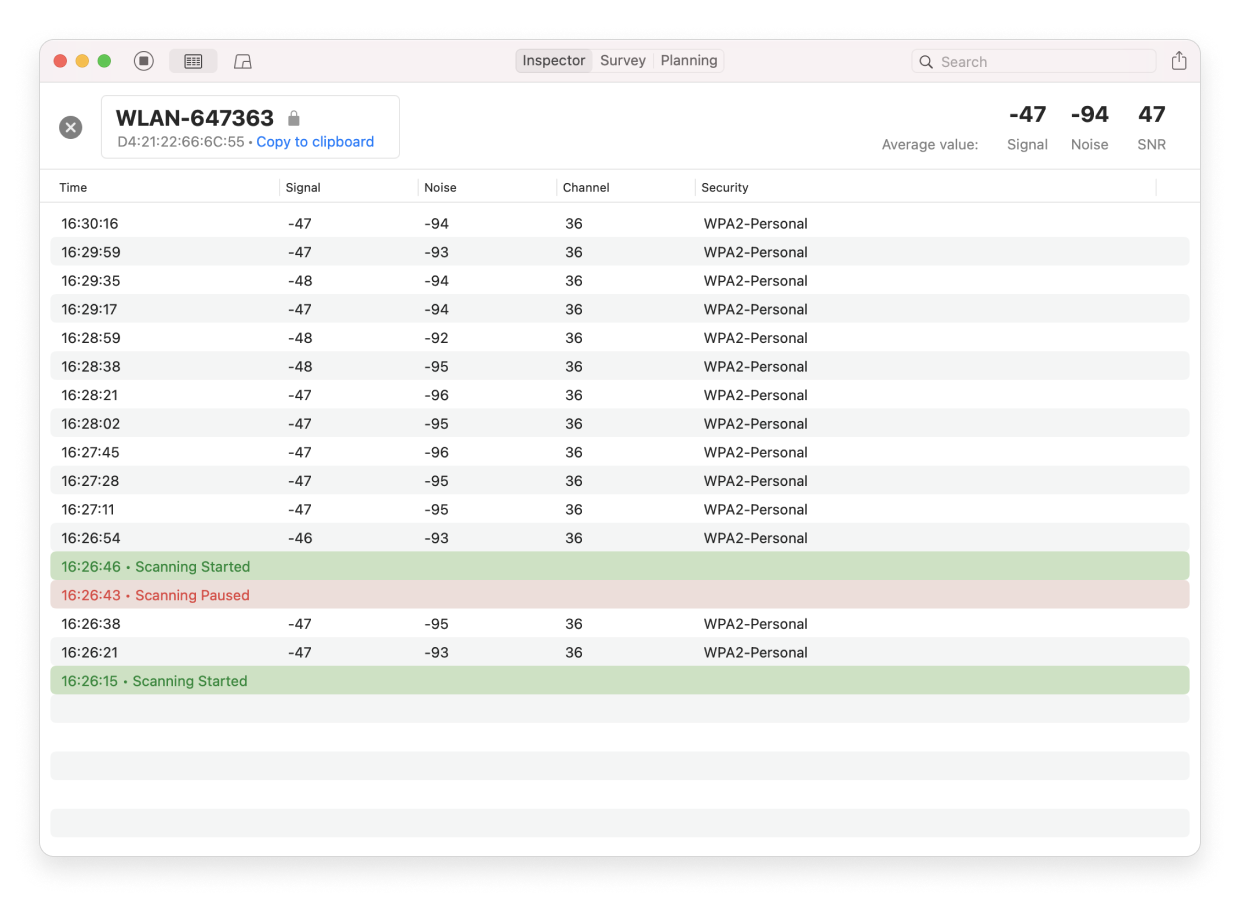Click the average SNR value 47
The image size is (1240, 900).
[x=1152, y=115]
